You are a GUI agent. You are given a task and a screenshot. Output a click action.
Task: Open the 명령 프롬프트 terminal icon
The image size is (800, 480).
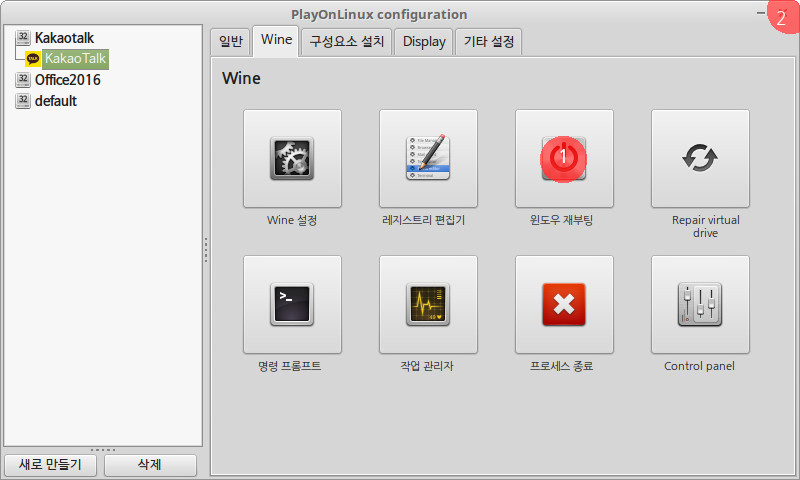pos(292,305)
